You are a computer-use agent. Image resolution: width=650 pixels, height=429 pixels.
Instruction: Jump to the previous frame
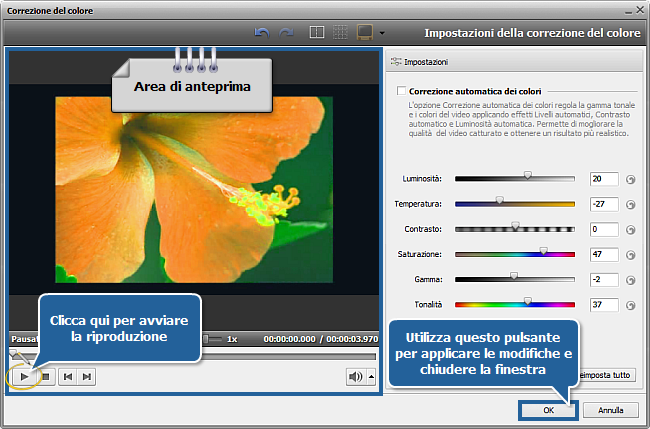pos(68,376)
